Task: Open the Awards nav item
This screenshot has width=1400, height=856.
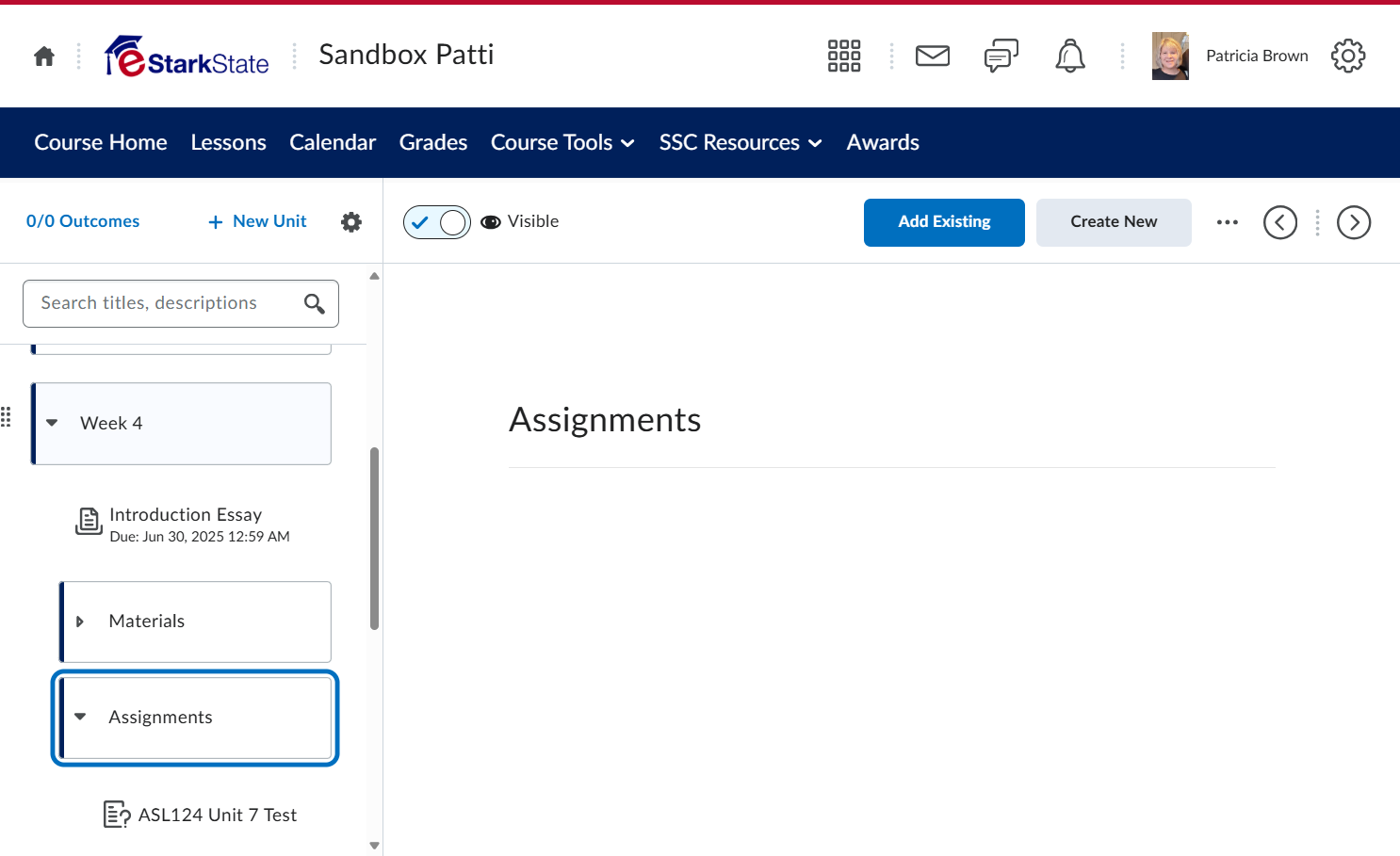Action: [x=883, y=142]
